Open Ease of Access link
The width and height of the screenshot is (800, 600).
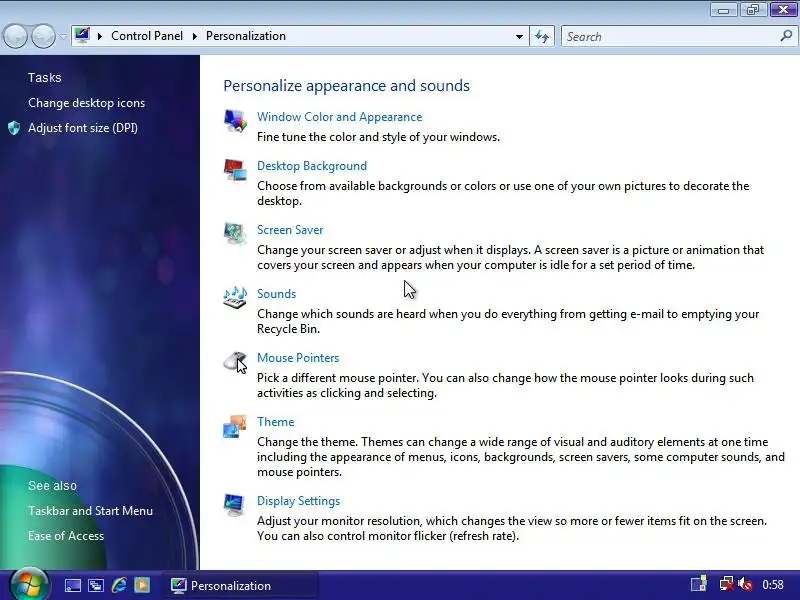(66, 536)
